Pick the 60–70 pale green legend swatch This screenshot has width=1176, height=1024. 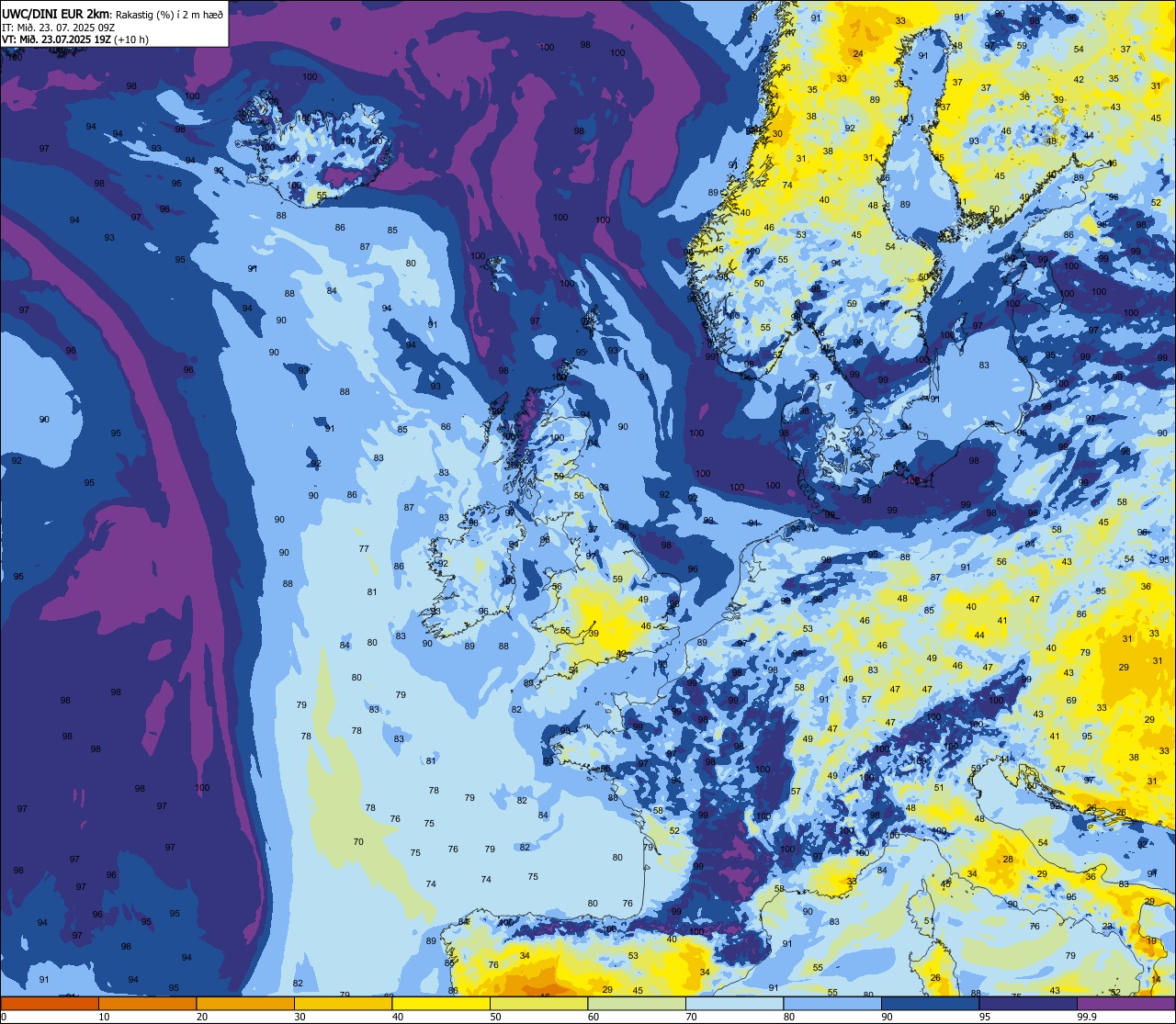tap(637, 1003)
